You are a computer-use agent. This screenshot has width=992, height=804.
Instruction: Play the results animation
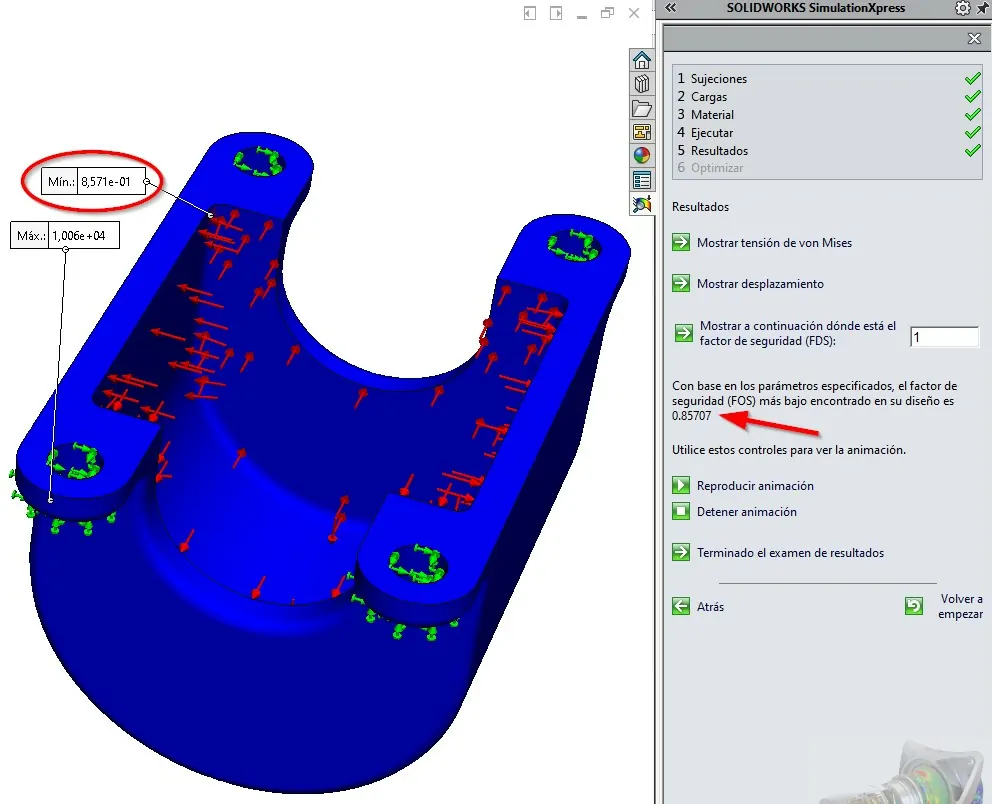click(x=743, y=486)
